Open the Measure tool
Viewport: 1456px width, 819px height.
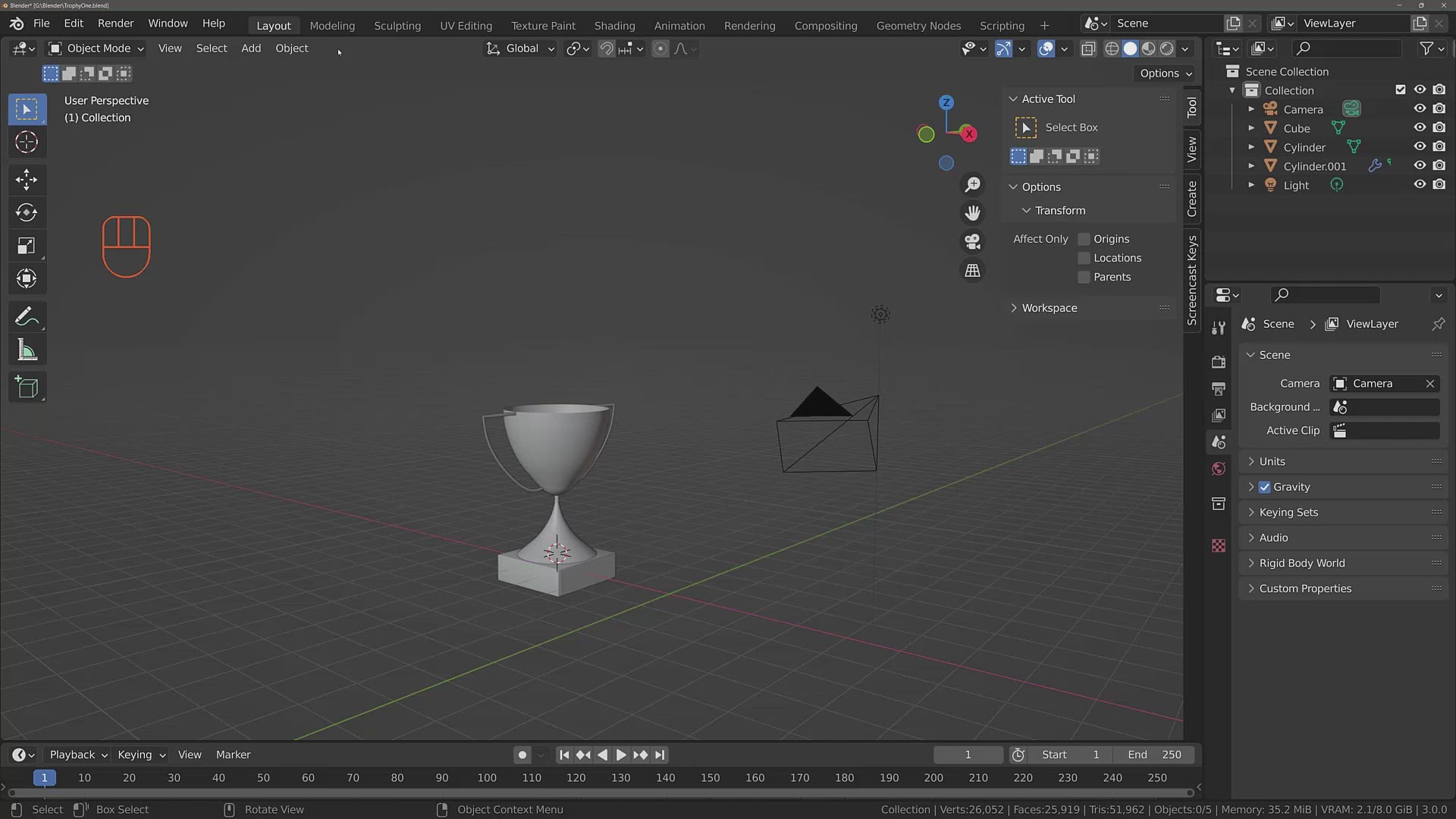pyautogui.click(x=27, y=350)
